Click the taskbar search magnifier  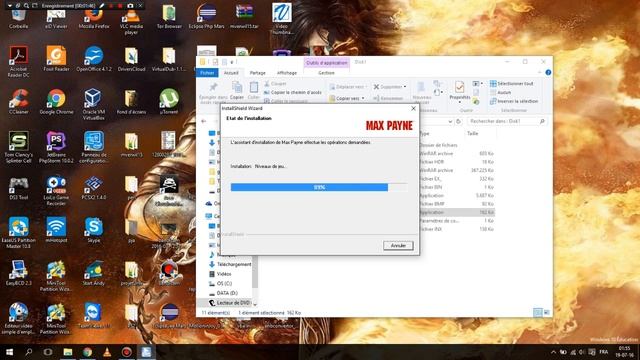29,352
